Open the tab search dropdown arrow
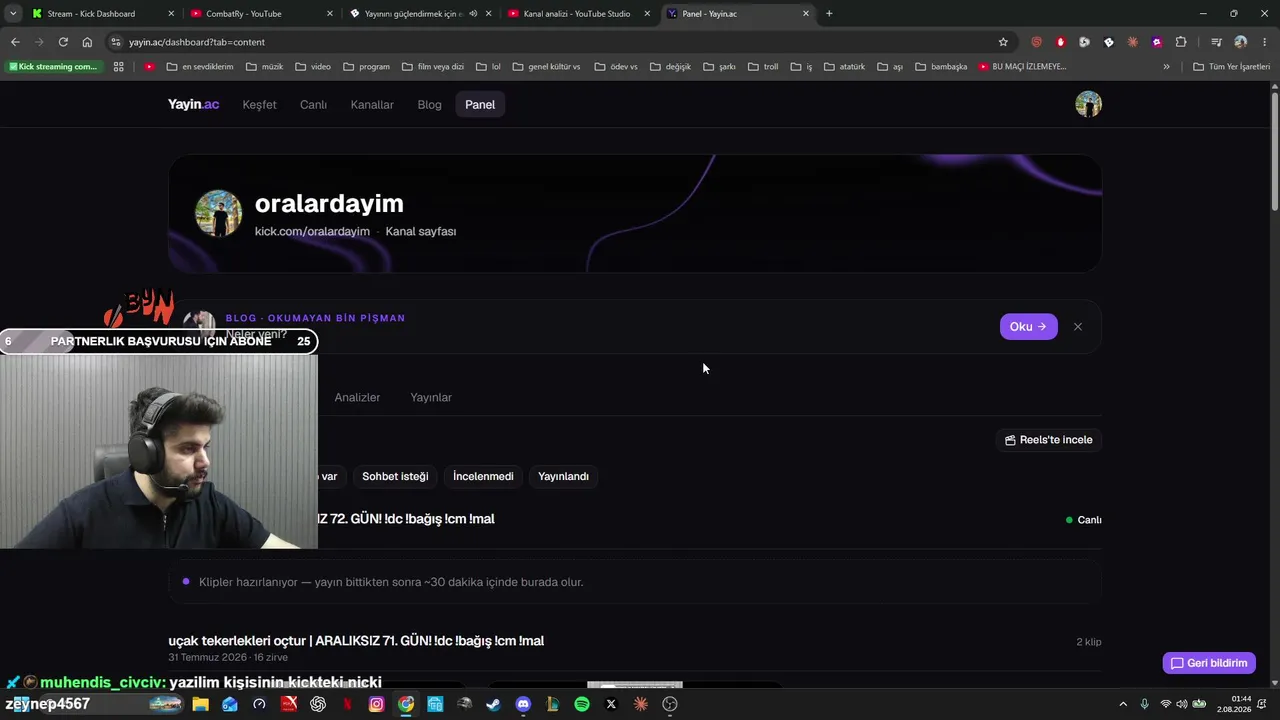This screenshot has width=1280, height=720. [x=13, y=14]
